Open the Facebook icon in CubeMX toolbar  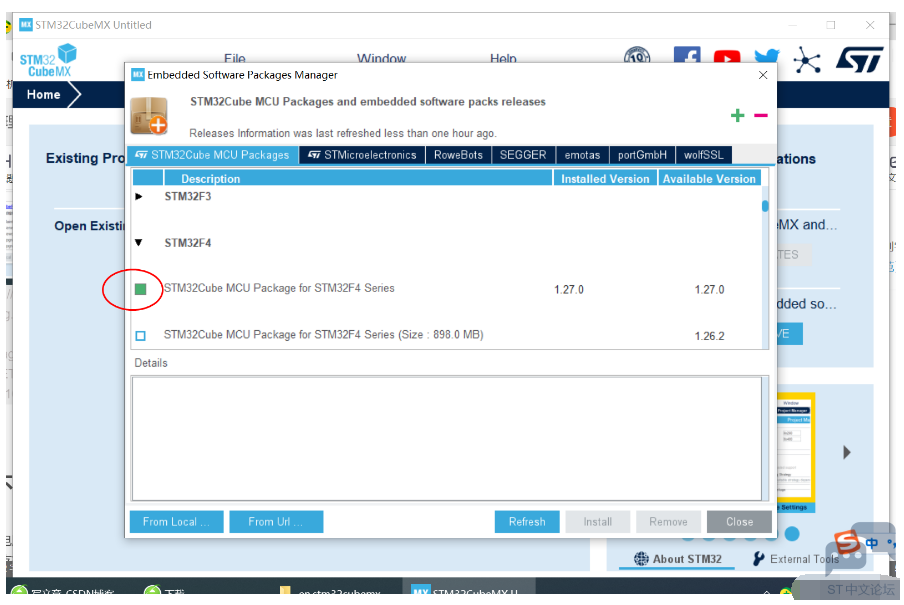coord(687,55)
